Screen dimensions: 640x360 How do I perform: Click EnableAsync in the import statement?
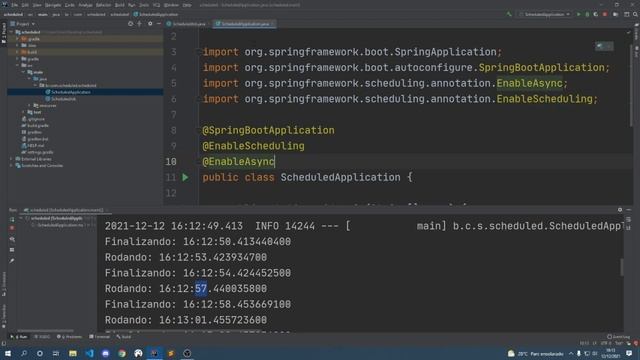click(x=529, y=83)
